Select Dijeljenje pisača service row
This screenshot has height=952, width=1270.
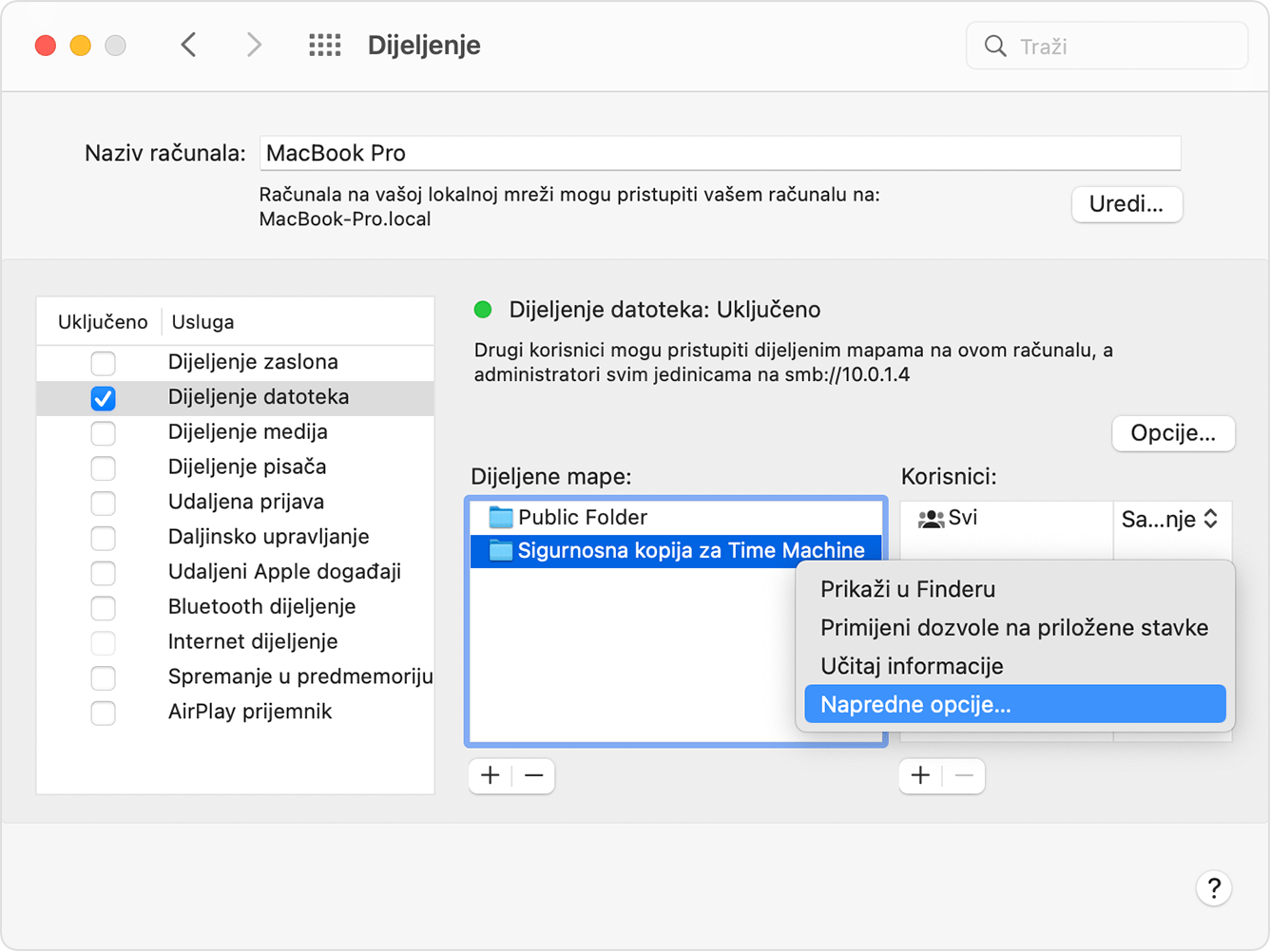(x=235, y=467)
